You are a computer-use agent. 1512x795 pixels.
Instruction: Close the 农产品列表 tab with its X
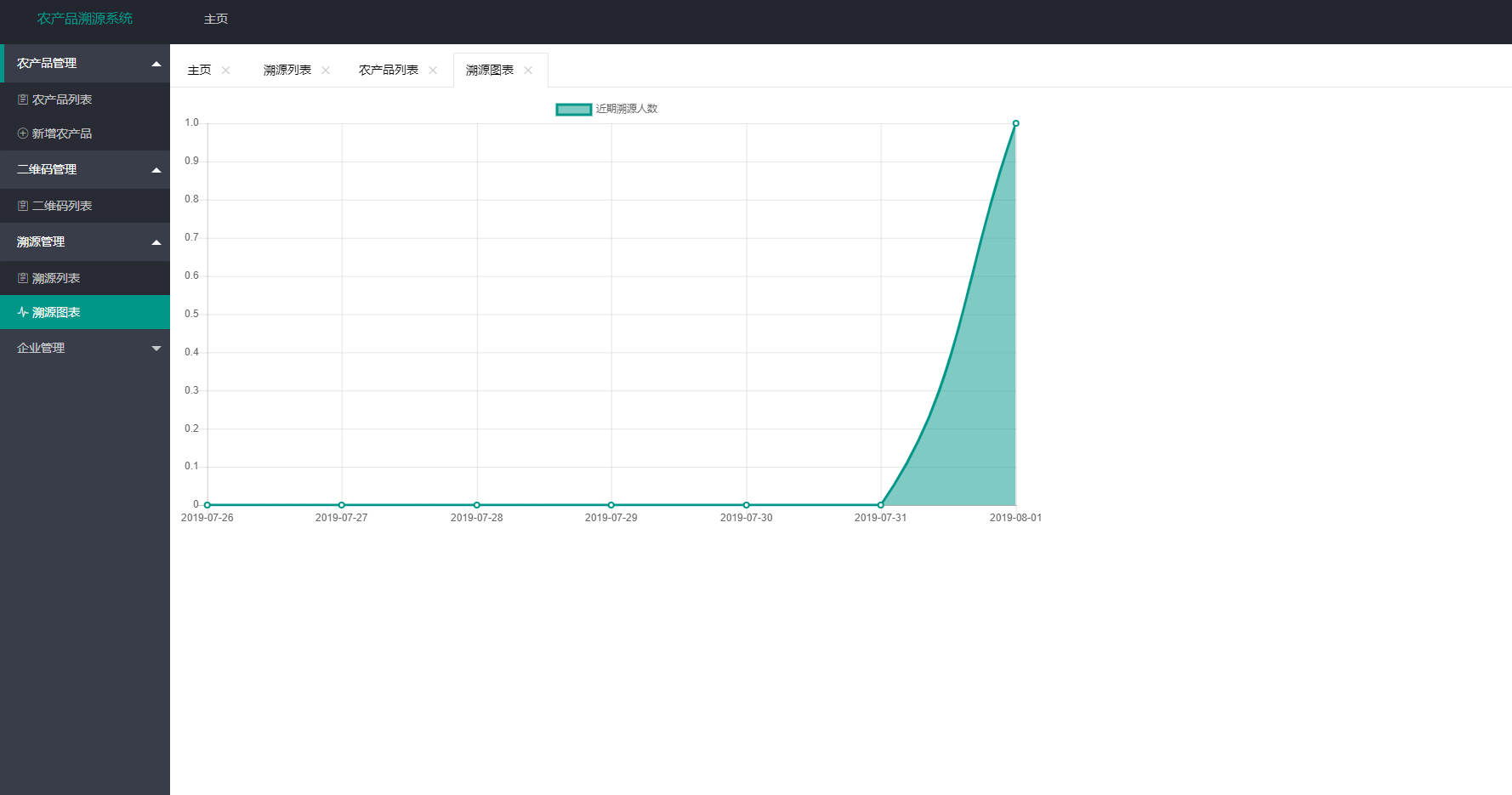point(433,71)
